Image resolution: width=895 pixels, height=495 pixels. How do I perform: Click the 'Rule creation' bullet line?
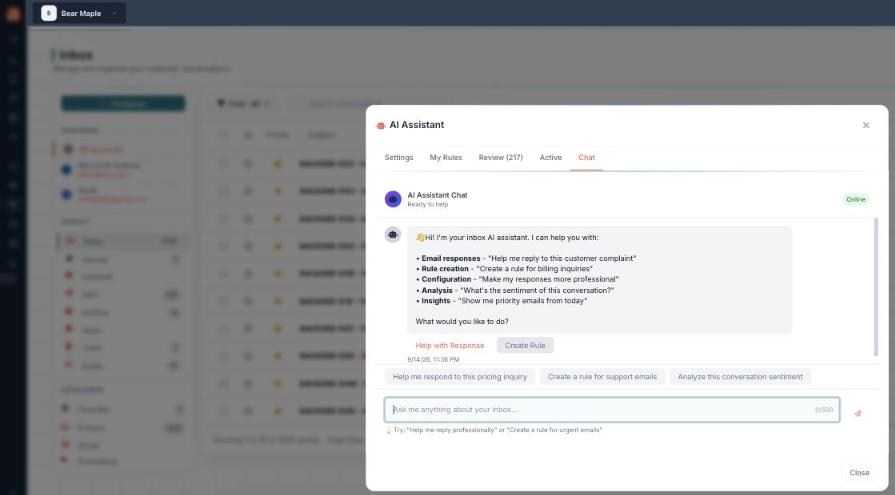point(504,269)
